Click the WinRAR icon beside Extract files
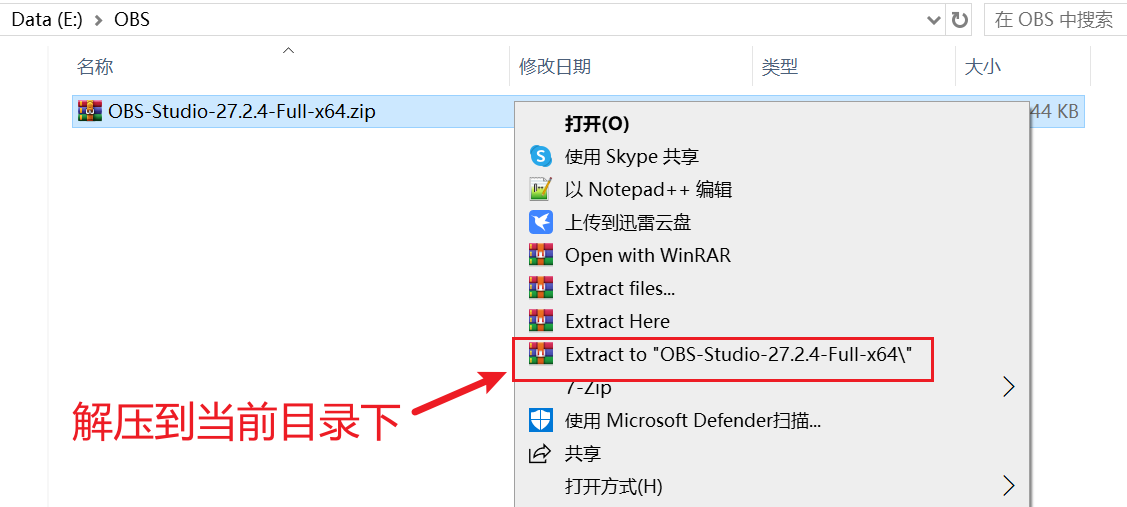Viewport: 1127px width, 507px height. point(541,288)
